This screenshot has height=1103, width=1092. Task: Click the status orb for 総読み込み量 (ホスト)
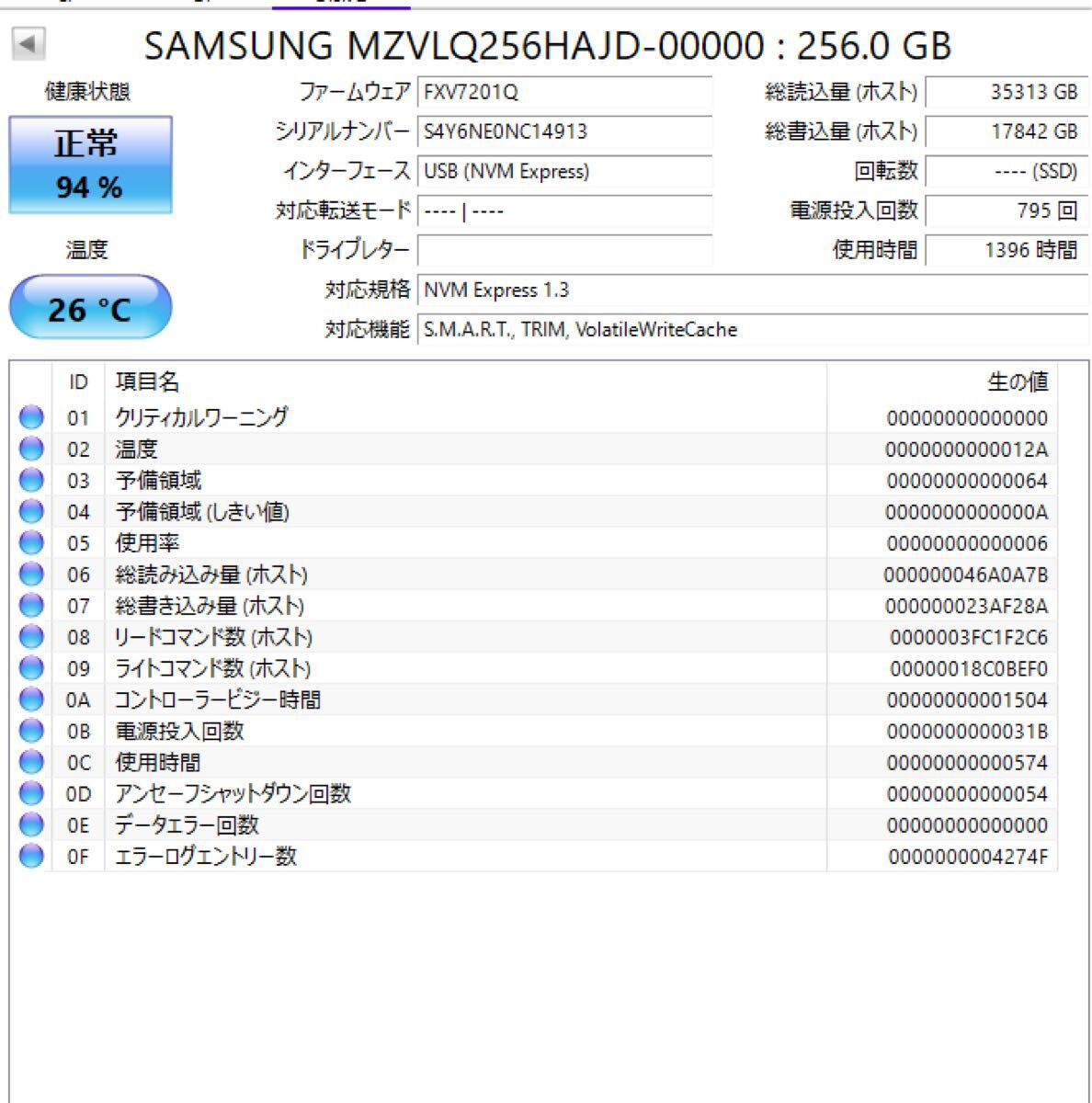31,574
